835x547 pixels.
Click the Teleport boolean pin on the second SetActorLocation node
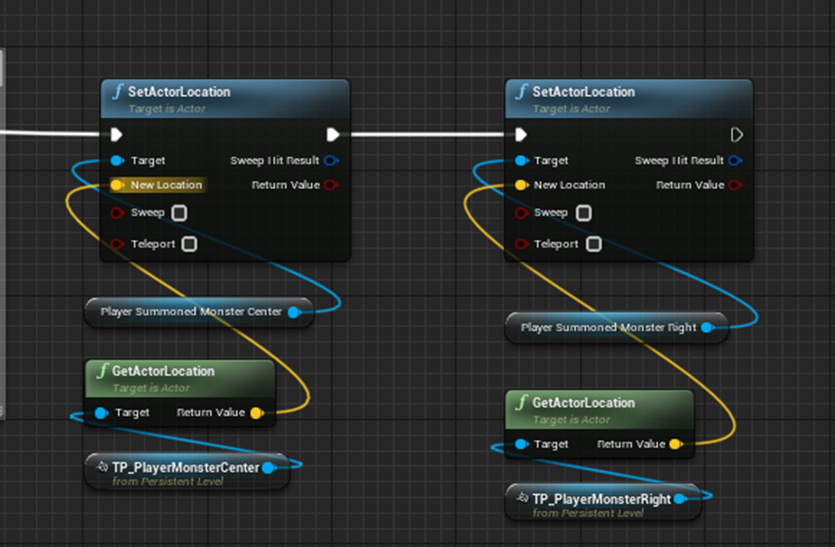coord(522,244)
